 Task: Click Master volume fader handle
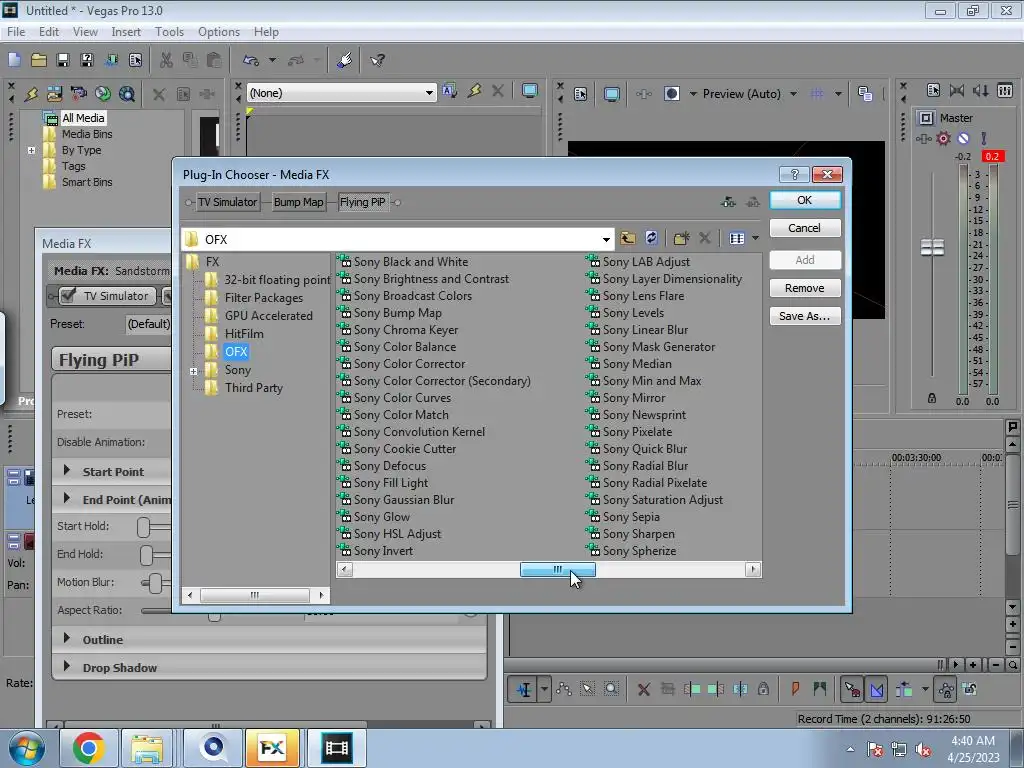(932, 248)
